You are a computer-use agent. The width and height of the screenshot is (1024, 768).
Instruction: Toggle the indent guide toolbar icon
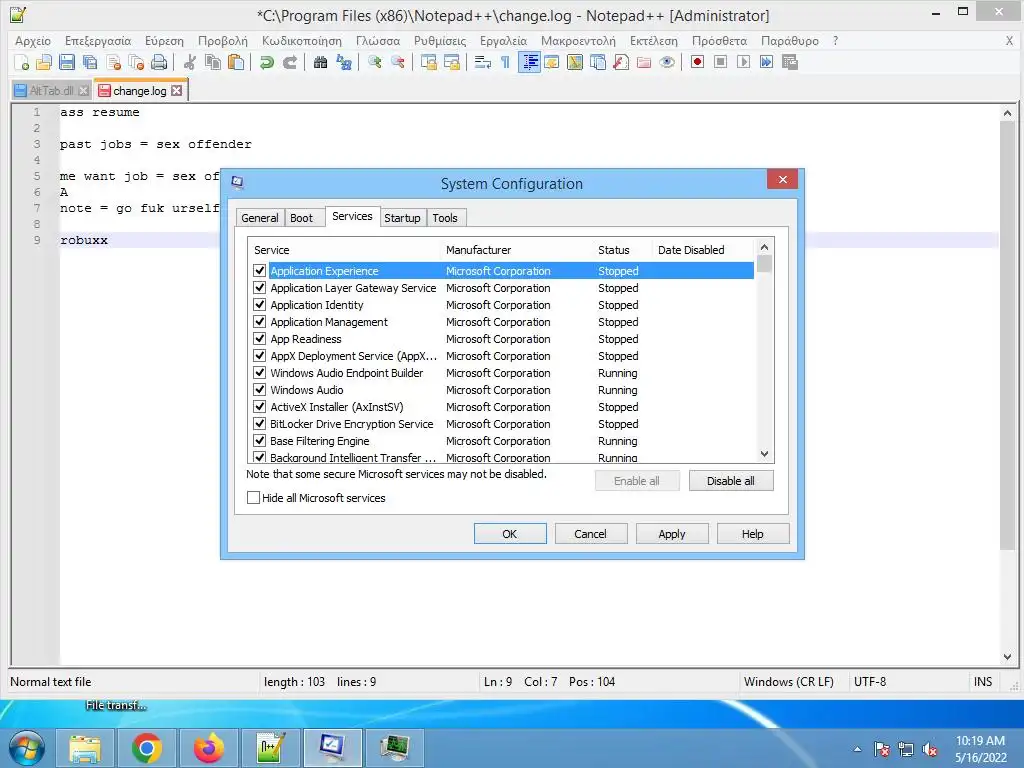click(529, 62)
